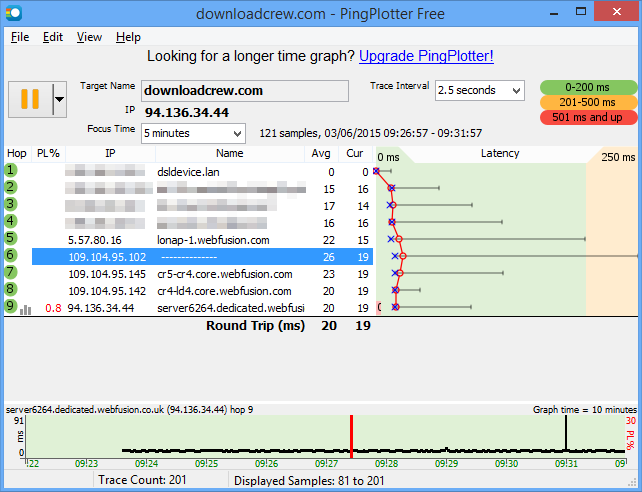Click the red packet loss marker in timeline

coord(351,436)
